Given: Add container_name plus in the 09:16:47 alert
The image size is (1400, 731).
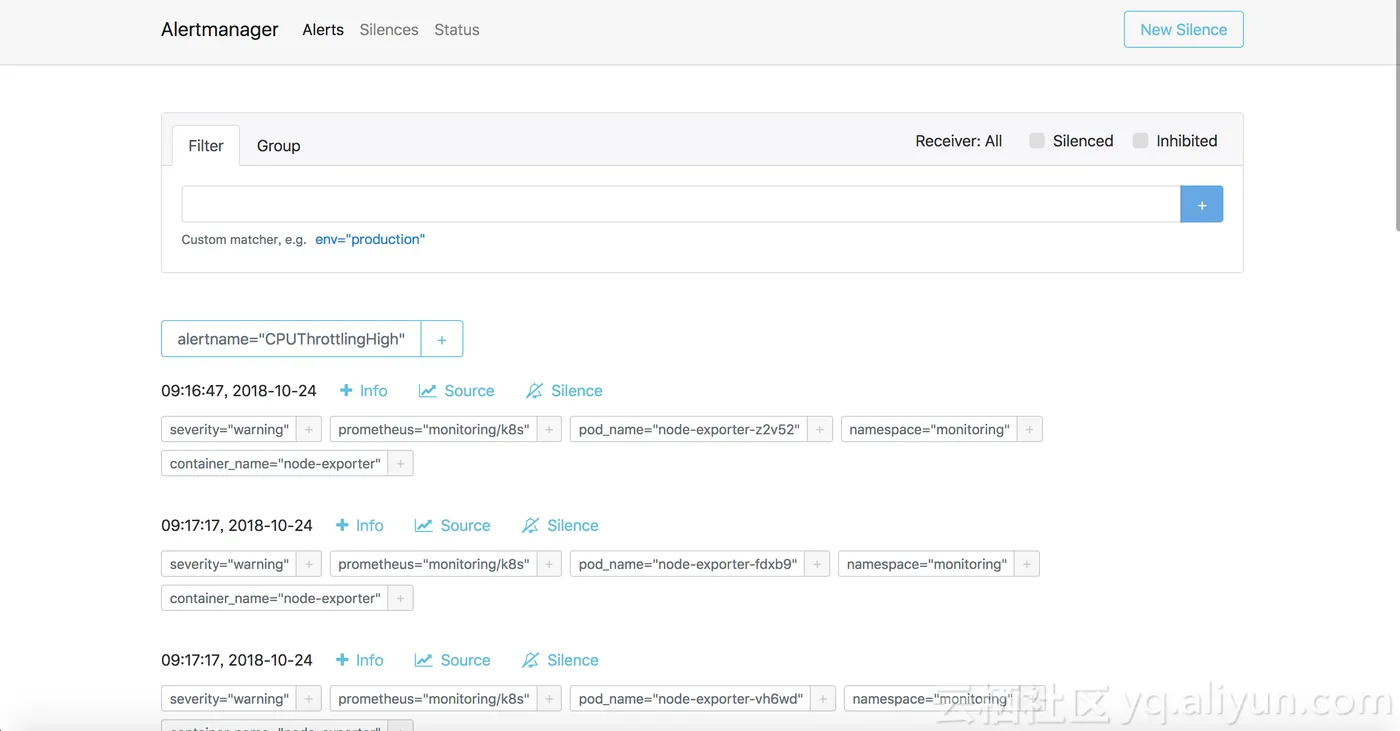Looking at the screenshot, I should coord(401,464).
